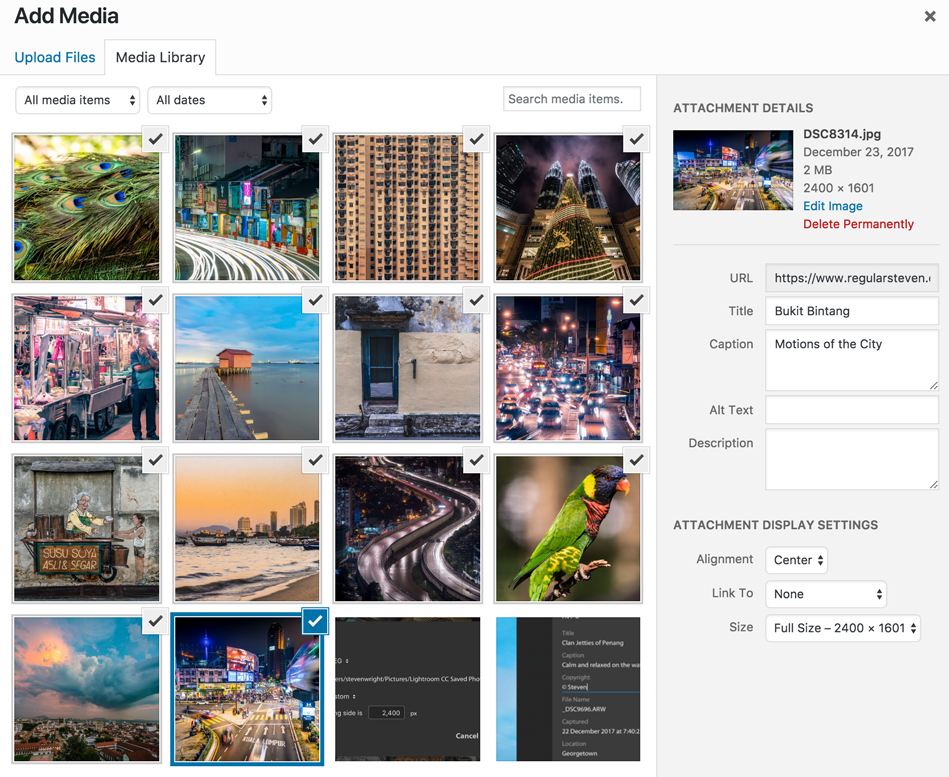
Task: Click into the Alt Text field
Action: pos(851,410)
